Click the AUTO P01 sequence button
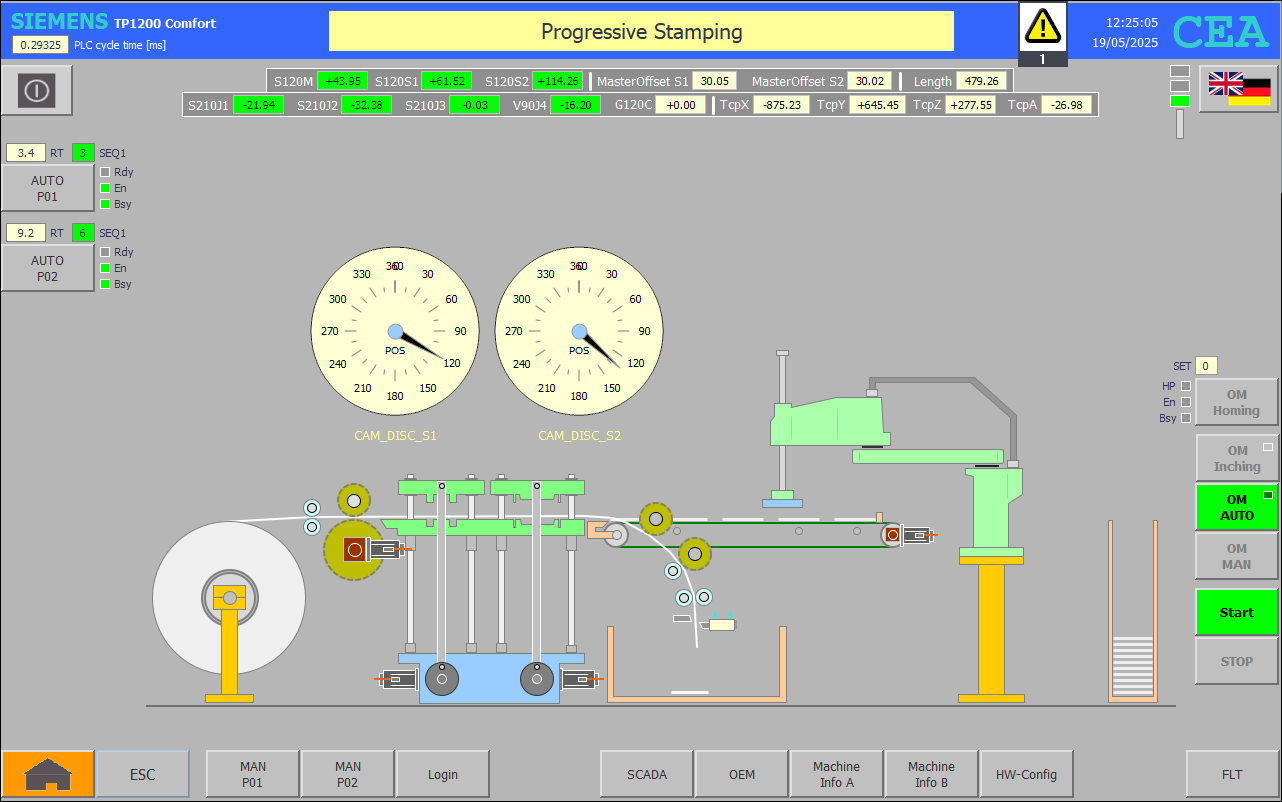This screenshot has width=1282, height=802. pyautogui.click(x=47, y=189)
